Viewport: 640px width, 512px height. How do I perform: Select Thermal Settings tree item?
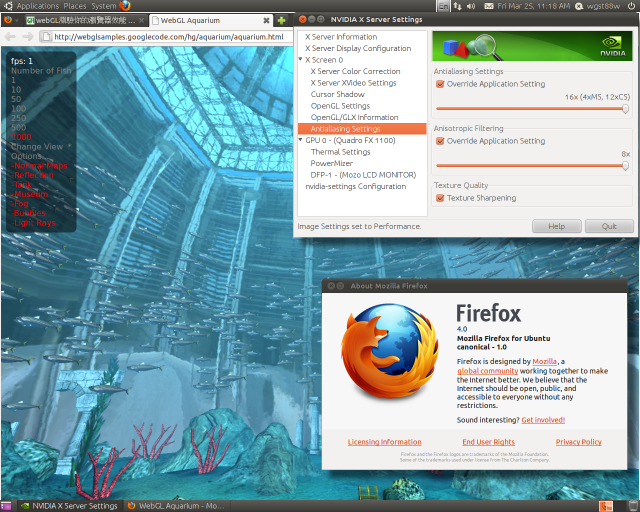340,152
